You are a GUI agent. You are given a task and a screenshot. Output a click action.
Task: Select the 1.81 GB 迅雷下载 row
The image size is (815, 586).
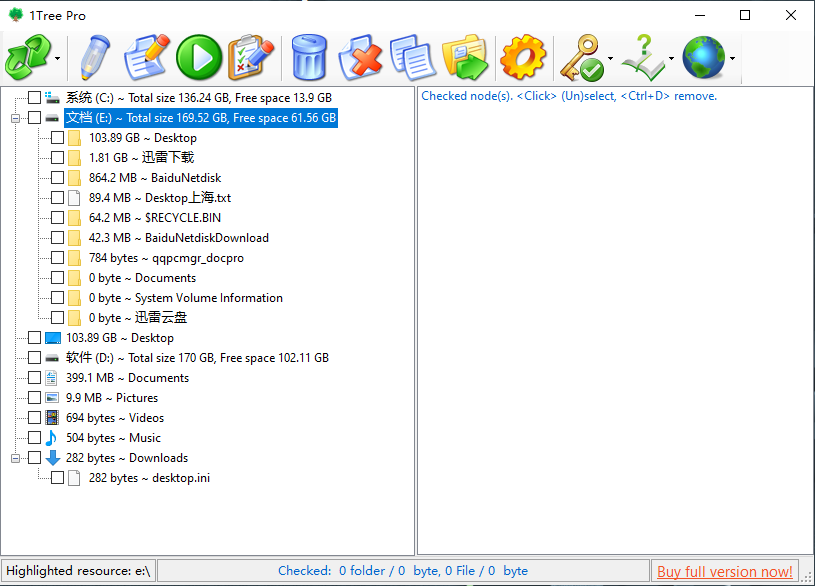click(141, 158)
